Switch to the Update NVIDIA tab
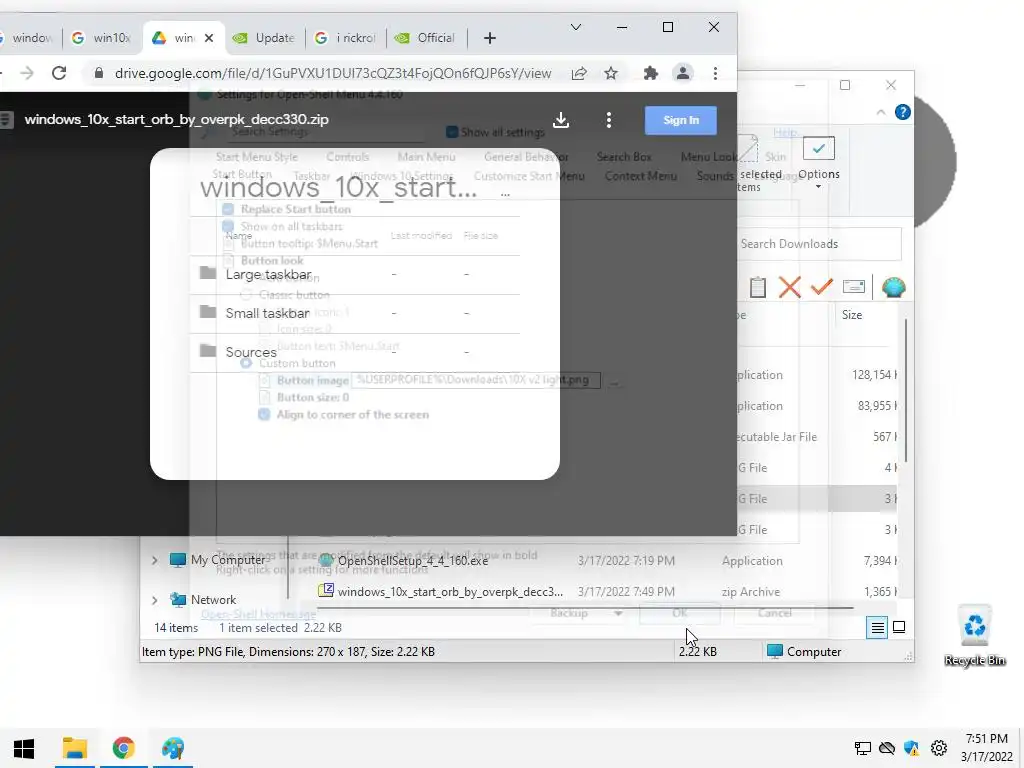This screenshot has height=768, width=1024. 264,38
